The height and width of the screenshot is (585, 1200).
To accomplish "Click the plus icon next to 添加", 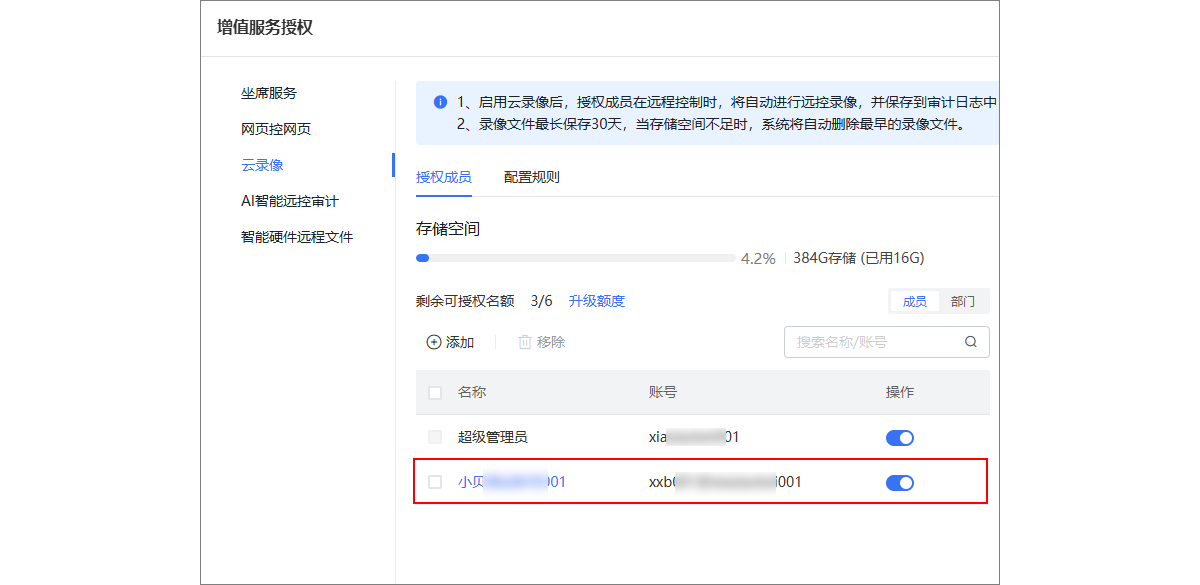I will tap(435, 342).
